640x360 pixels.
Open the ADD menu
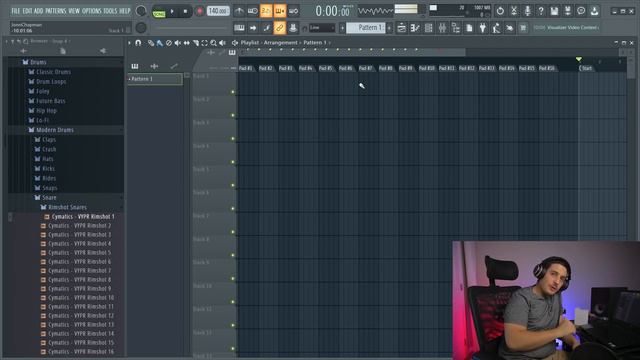pyautogui.click(x=38, y=11)
